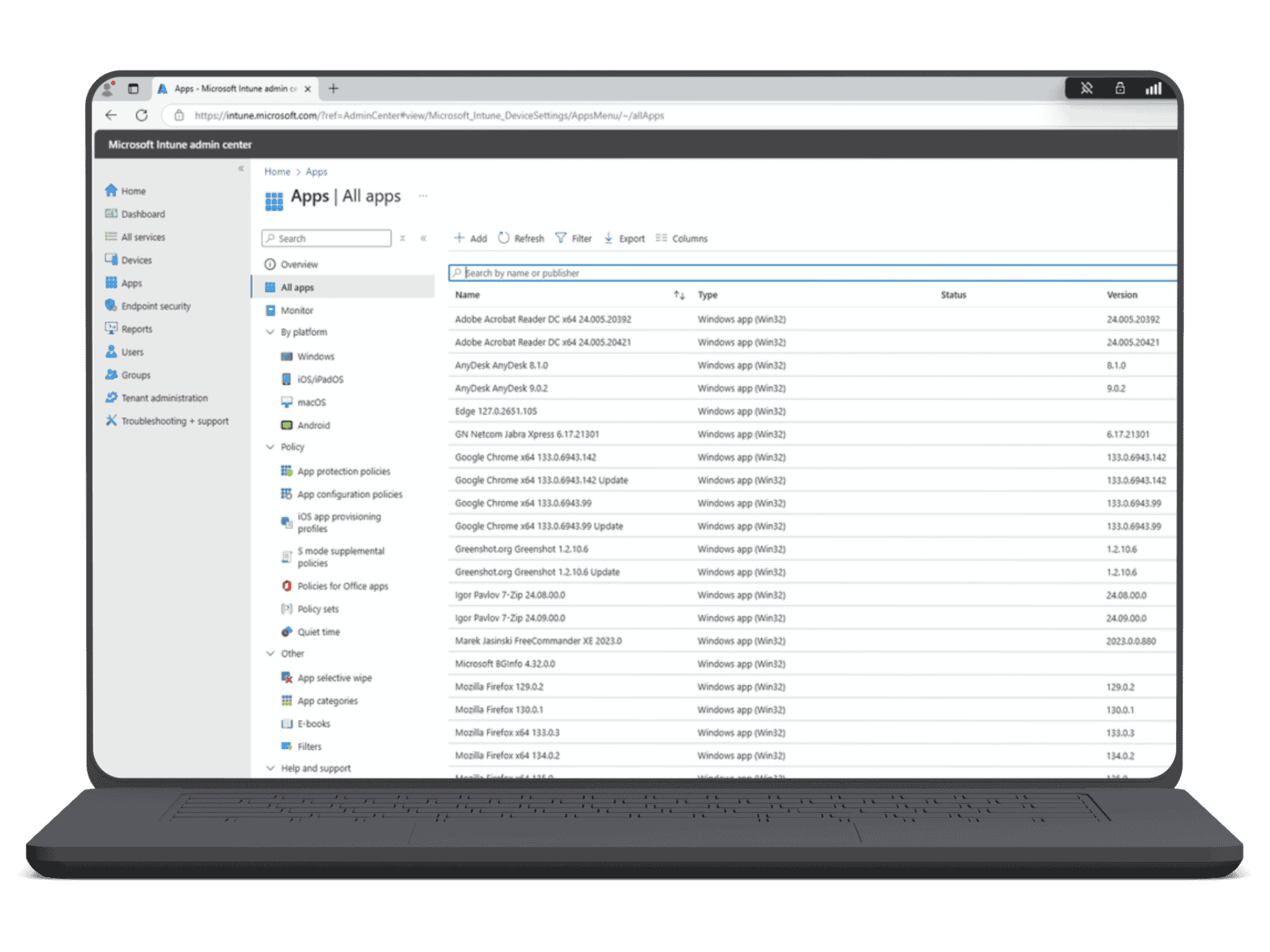Screen dimensions: 1270x952
Task: Open App selective wipe
Action: pyautogui.click(x=326, y=678)
